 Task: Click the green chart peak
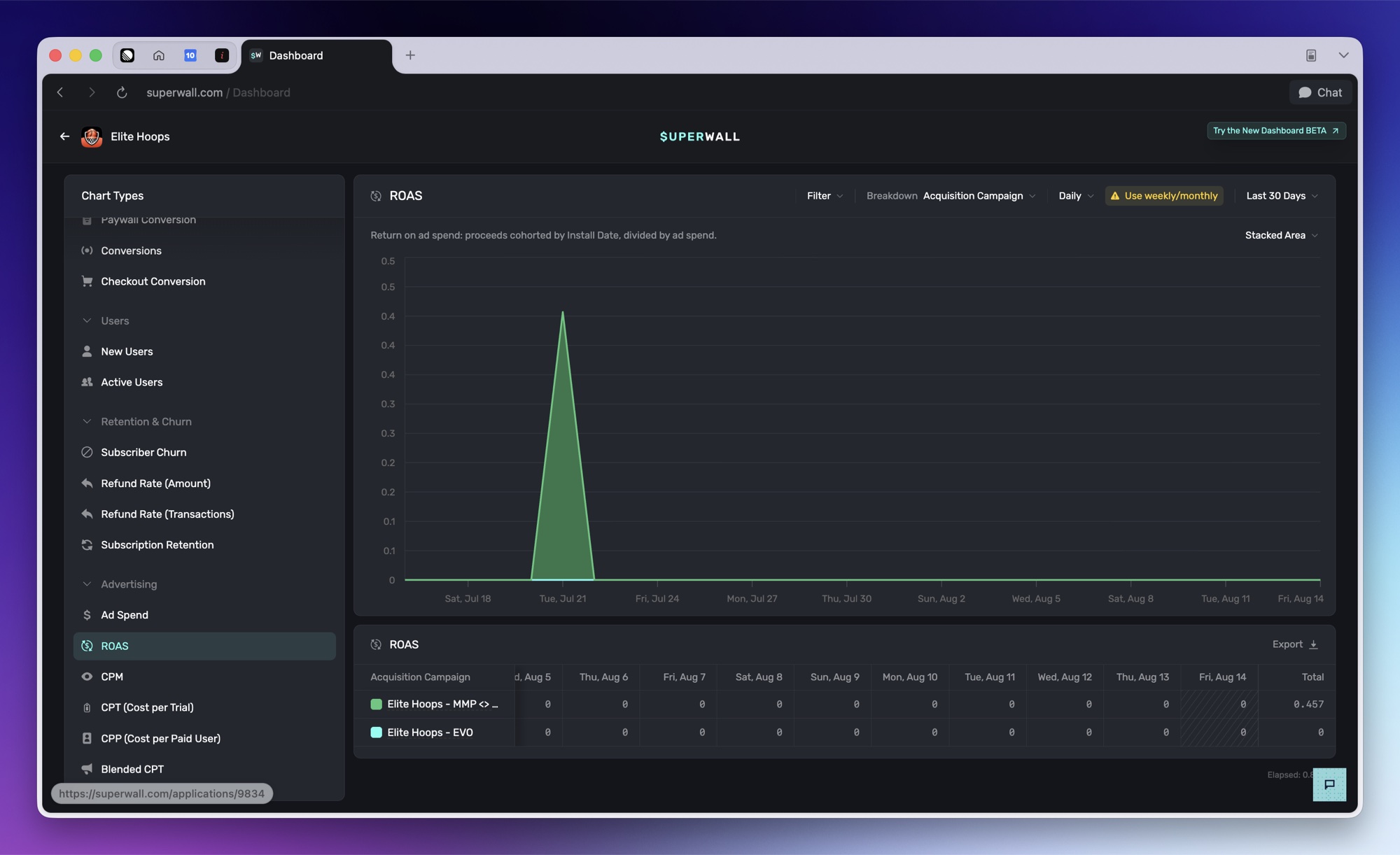coord(563,313)
